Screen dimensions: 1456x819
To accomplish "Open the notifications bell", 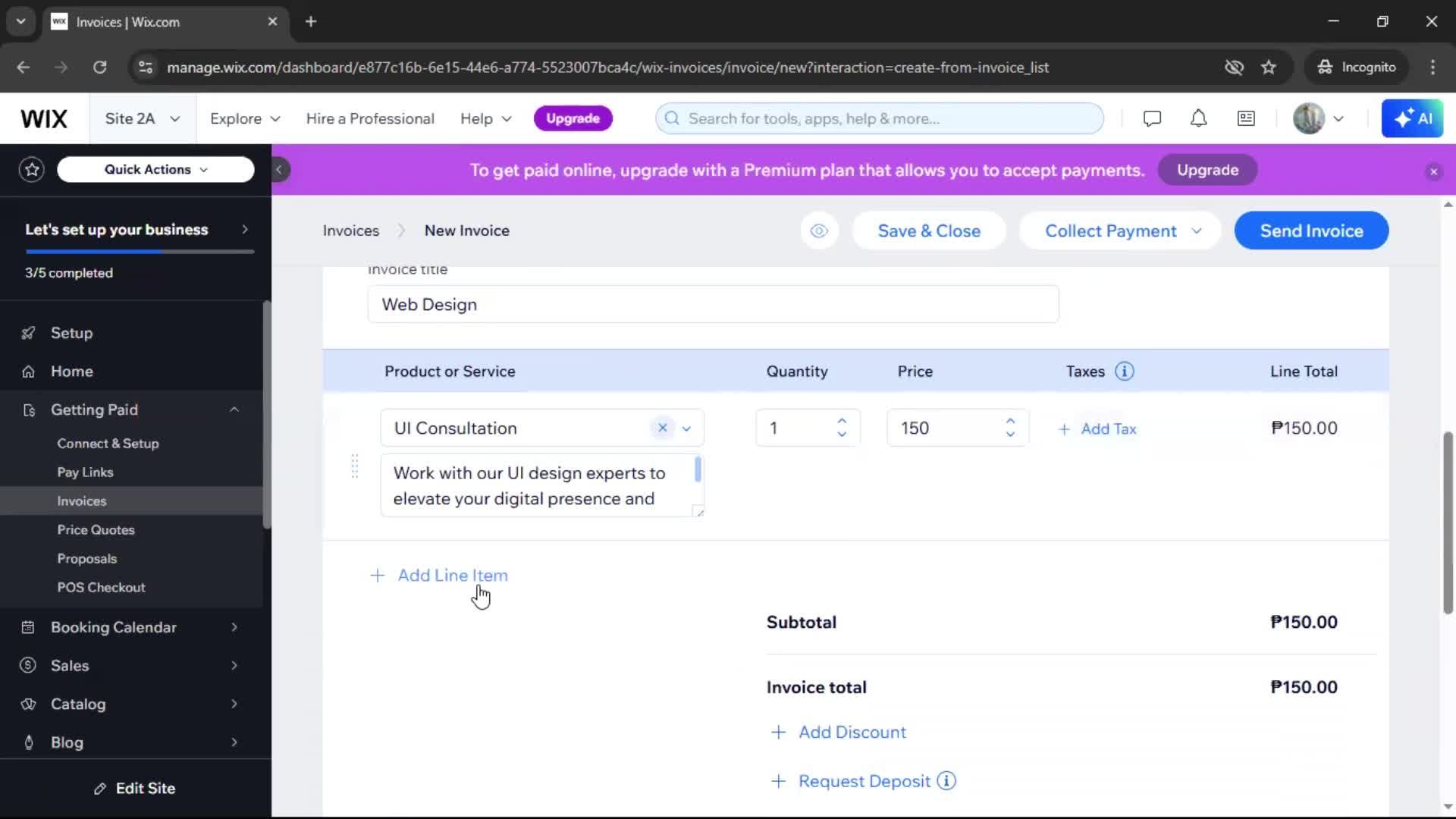I will tap(1198, 119).
